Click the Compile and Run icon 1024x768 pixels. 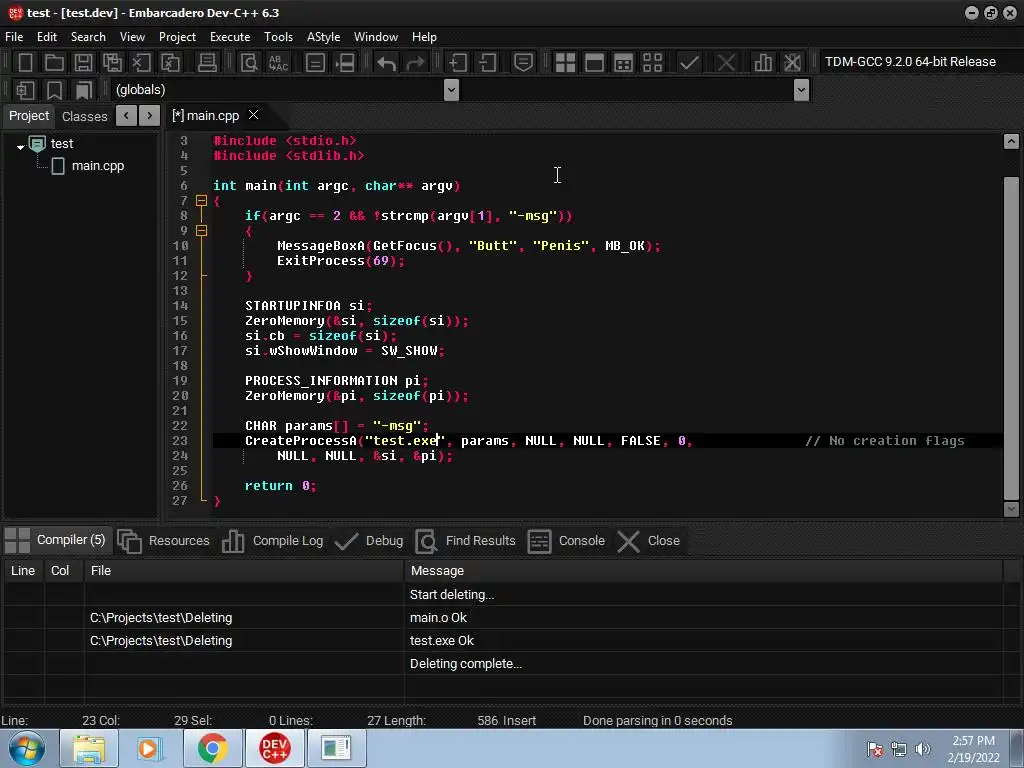click(624, 63)
